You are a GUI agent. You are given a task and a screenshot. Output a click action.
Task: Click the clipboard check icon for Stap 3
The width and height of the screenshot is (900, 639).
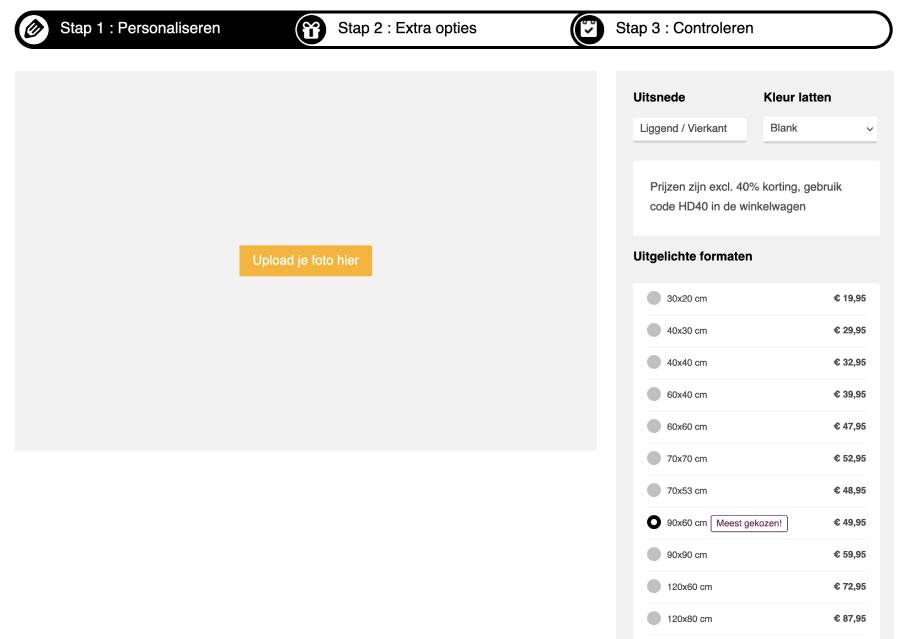(589, 29)
